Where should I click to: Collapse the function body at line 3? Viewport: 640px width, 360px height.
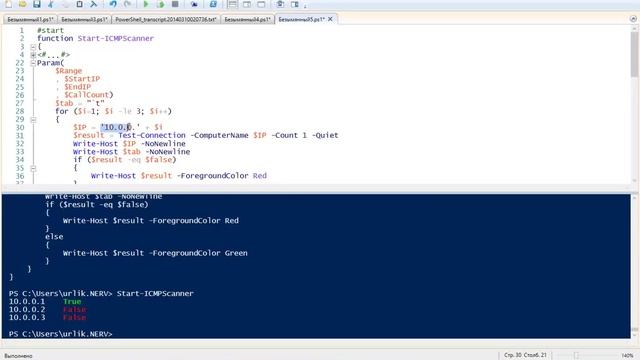(33, 47)
